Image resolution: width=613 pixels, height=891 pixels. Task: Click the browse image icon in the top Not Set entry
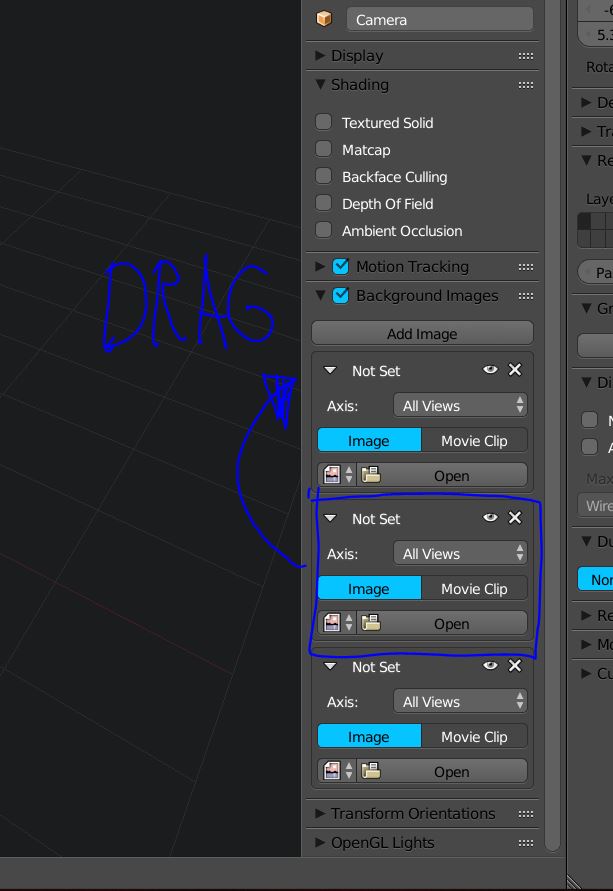pos(337,474)
